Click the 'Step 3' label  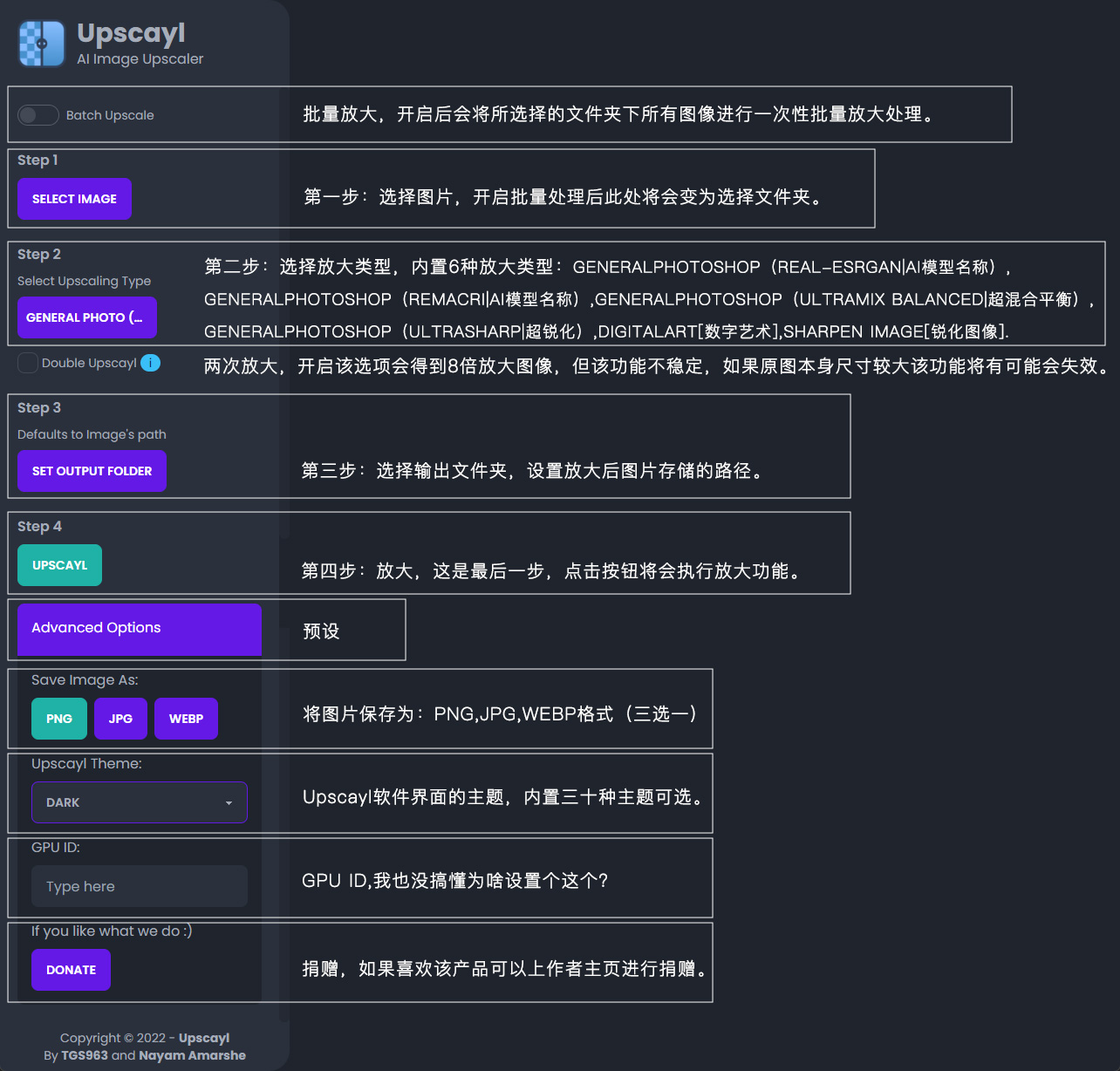[x=39, y=407]
